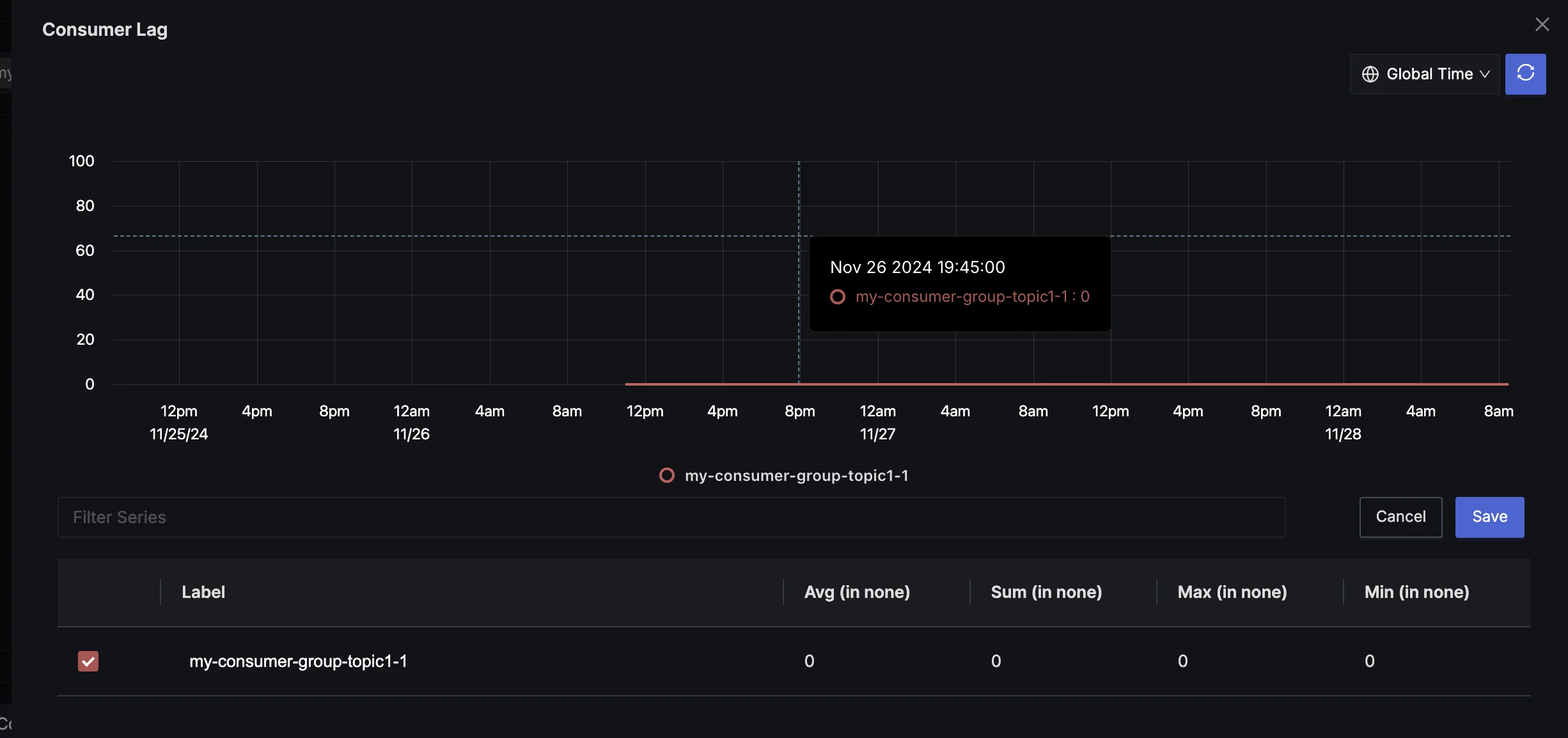Click the Cancel button

point(1400,517)
